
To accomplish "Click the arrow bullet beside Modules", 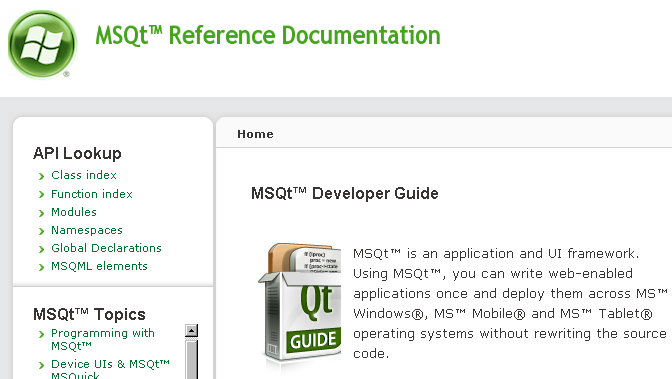I will pyautogui.click(x=42, y=213).
